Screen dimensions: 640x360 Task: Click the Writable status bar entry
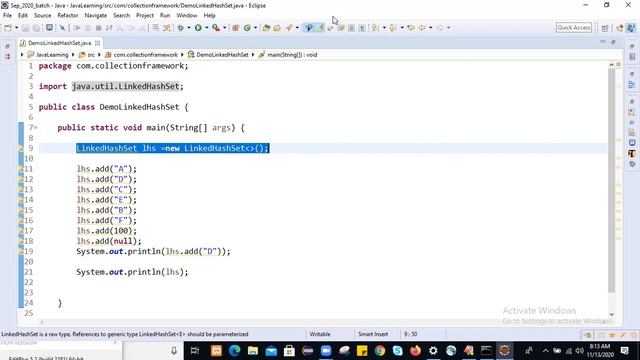point(320,334)
